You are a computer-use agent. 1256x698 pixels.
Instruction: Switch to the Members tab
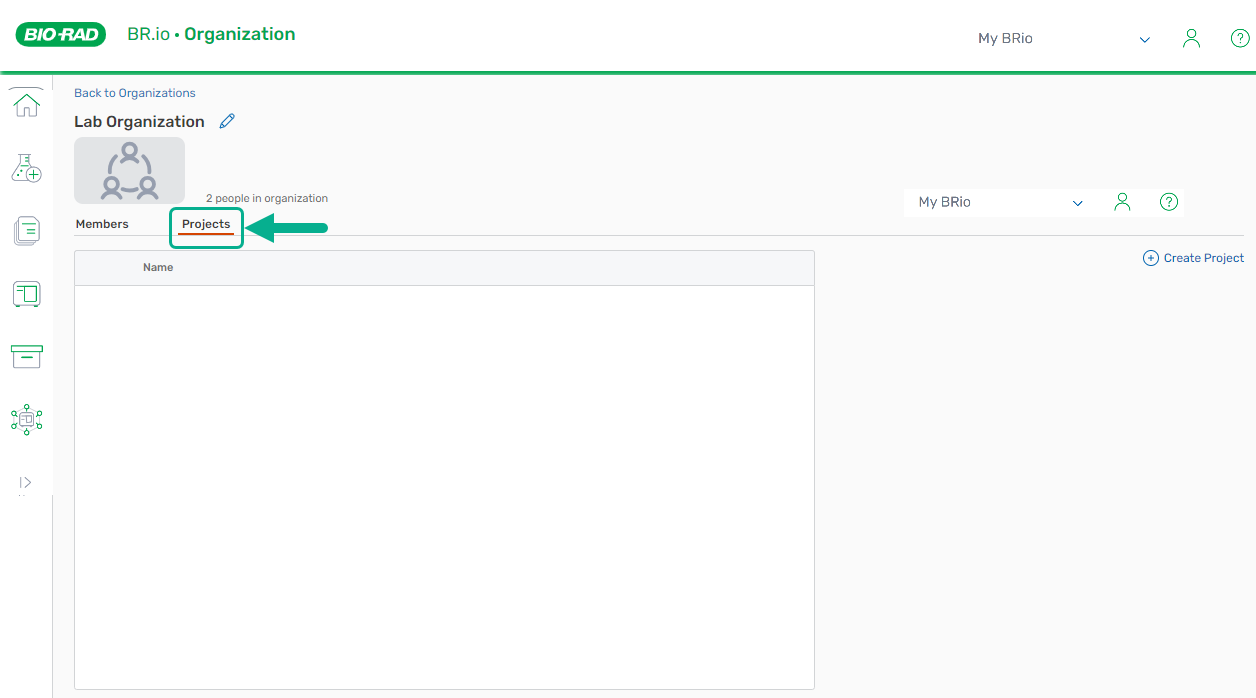coord(102,224)
